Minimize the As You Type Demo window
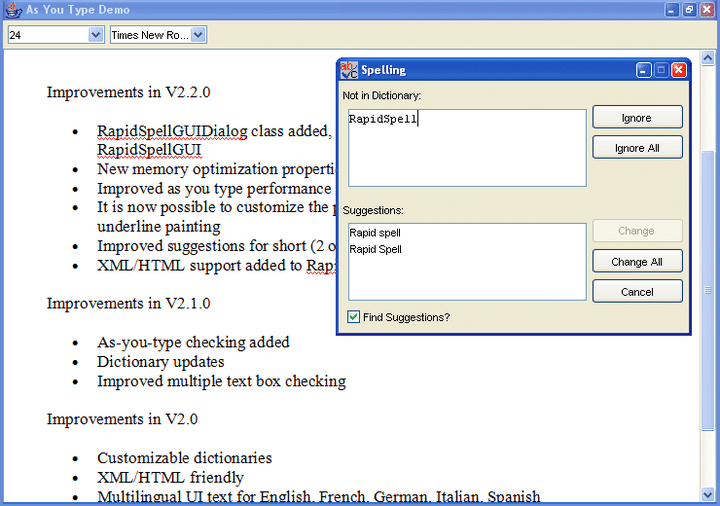This screenshot has height=506, width=720. tap(672, 10)
